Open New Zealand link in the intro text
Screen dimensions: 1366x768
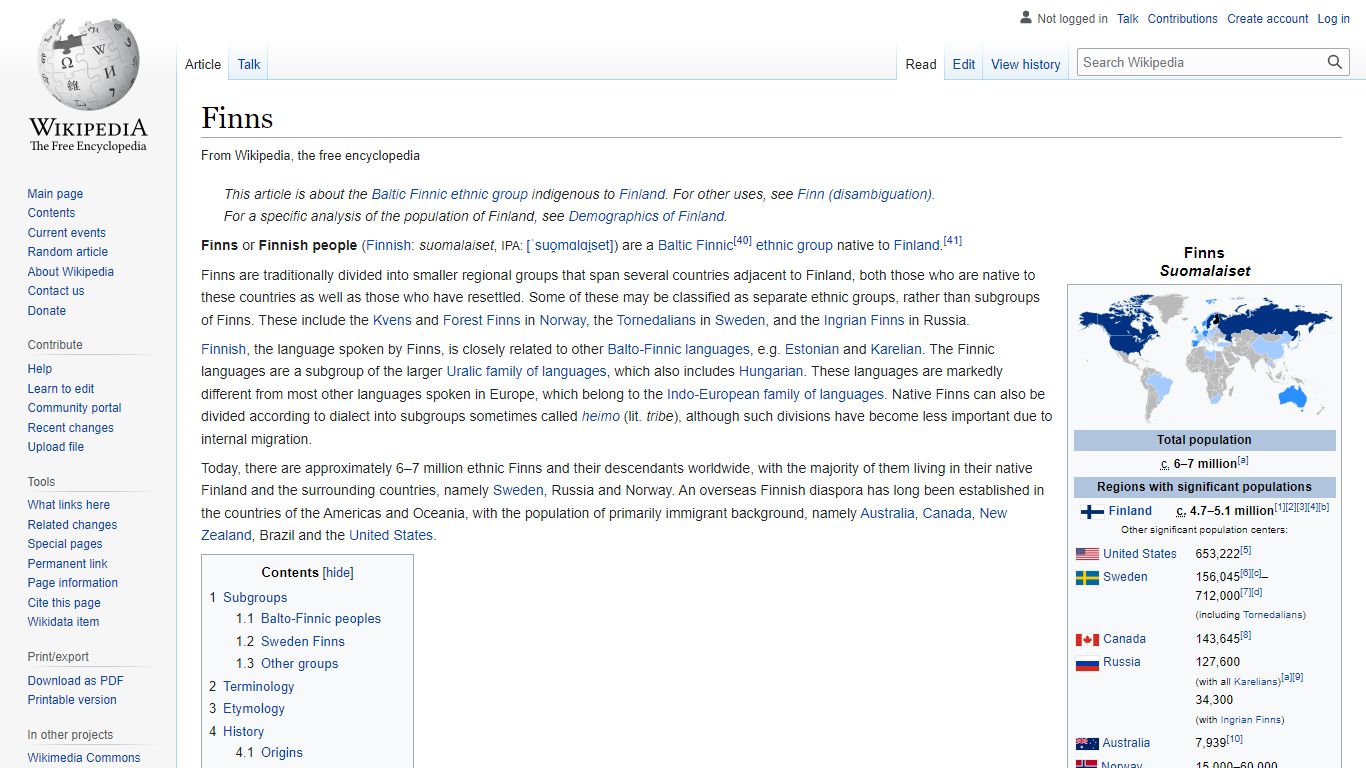tap(604, 524)
